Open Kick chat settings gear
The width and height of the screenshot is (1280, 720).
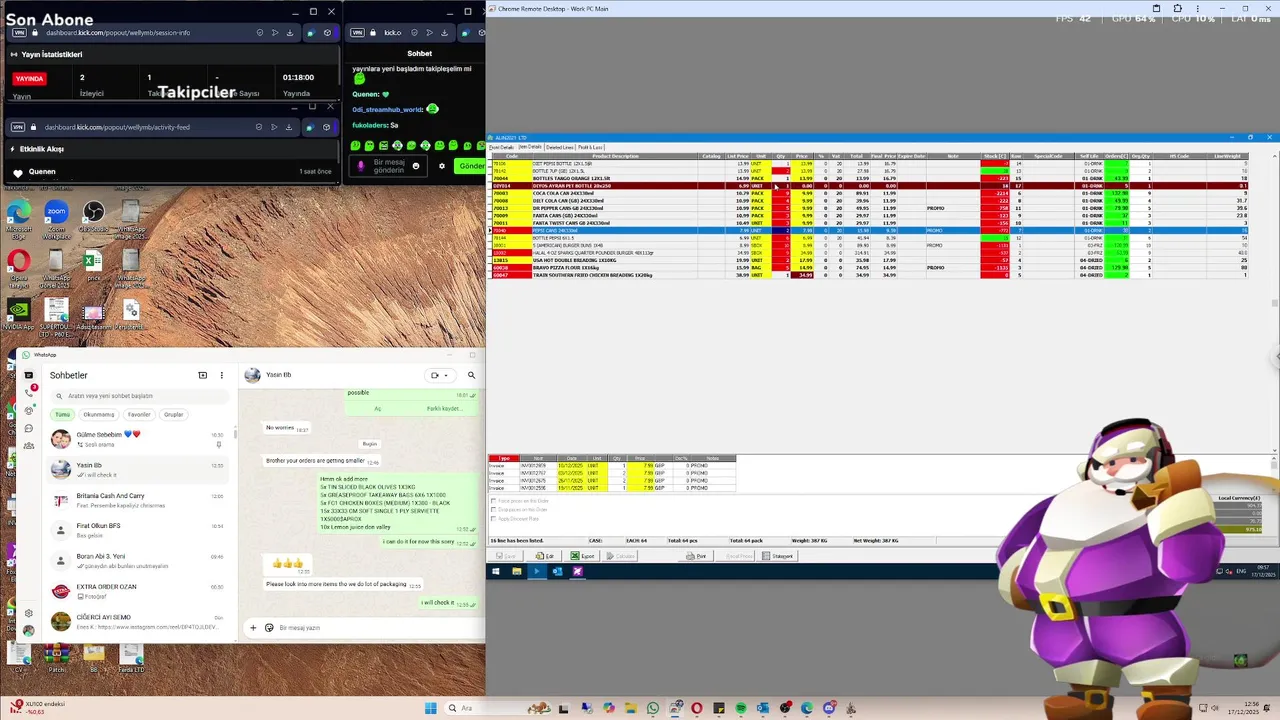coord(442,166)
